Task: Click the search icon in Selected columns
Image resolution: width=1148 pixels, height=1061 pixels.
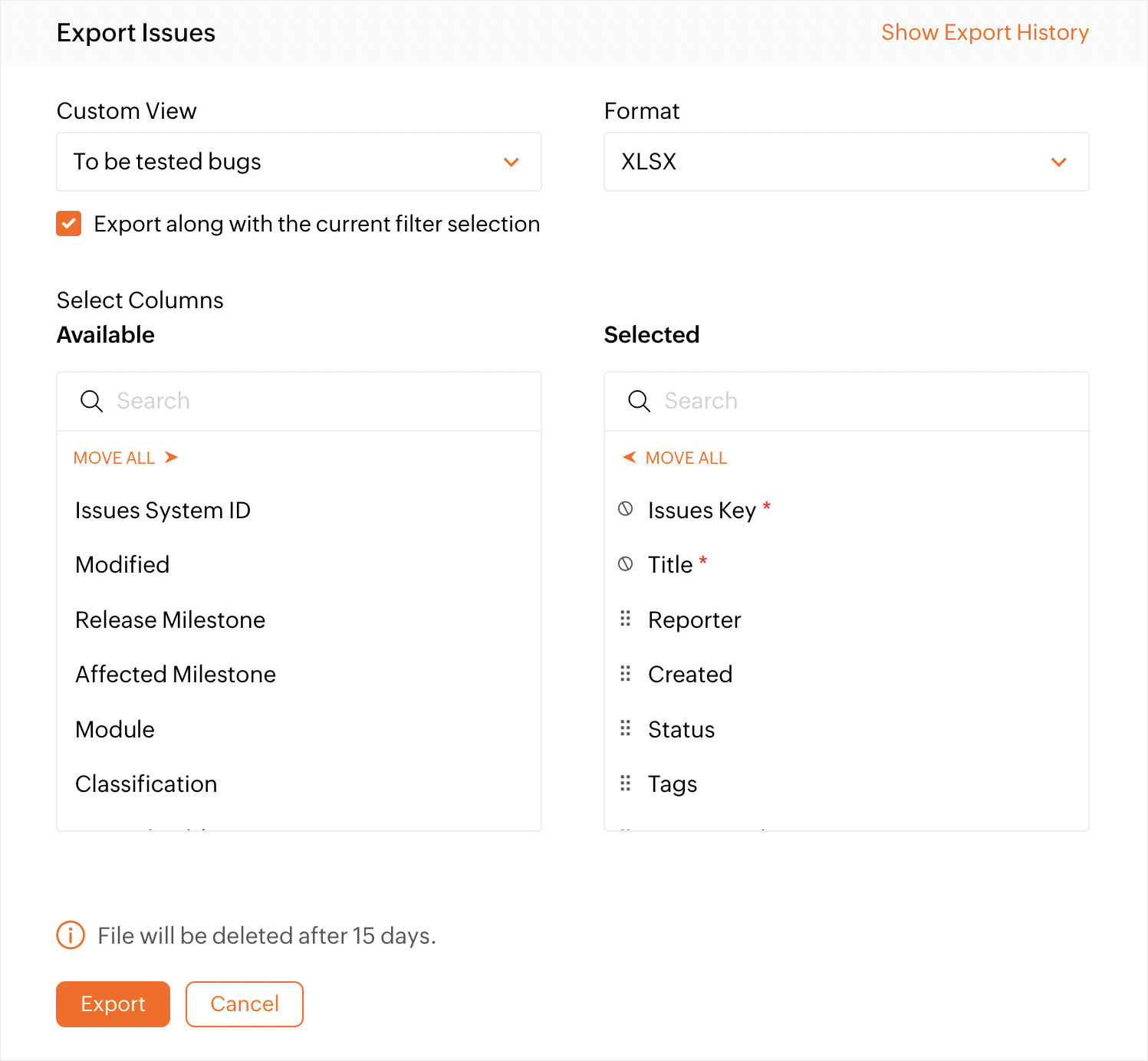Action: click(x=640, y=401)
